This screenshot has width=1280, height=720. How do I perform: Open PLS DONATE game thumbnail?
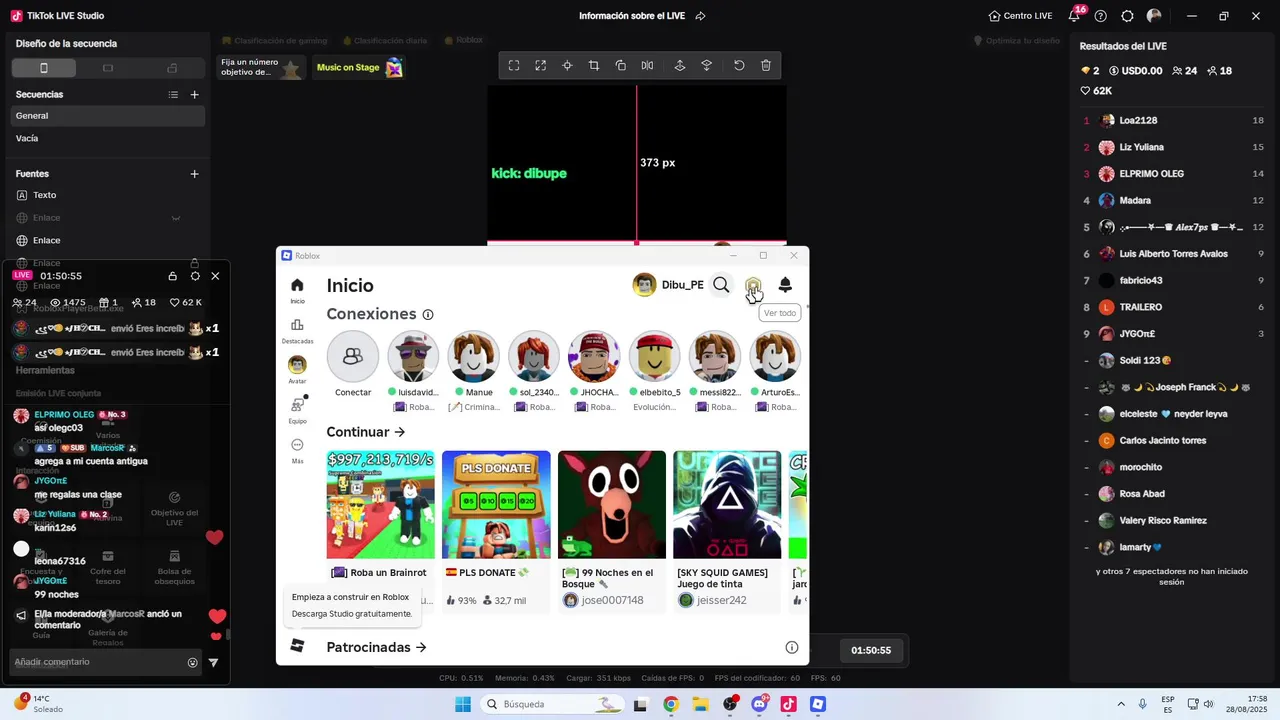click(x=496, y=505)
